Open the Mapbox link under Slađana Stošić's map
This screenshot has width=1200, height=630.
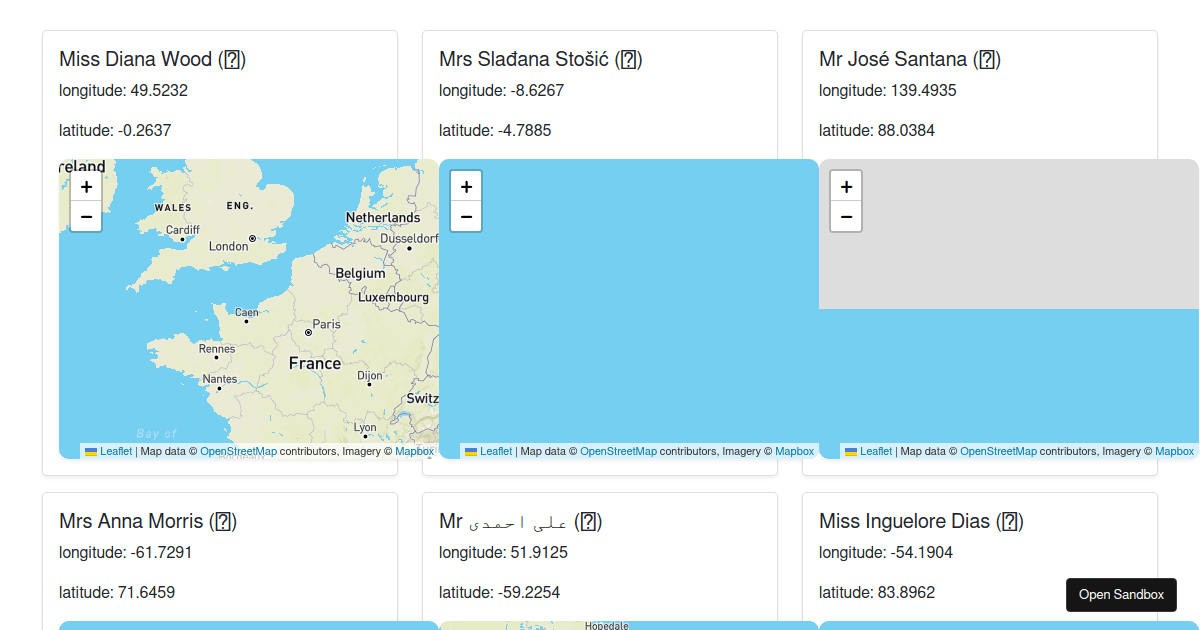click(794, 451)
